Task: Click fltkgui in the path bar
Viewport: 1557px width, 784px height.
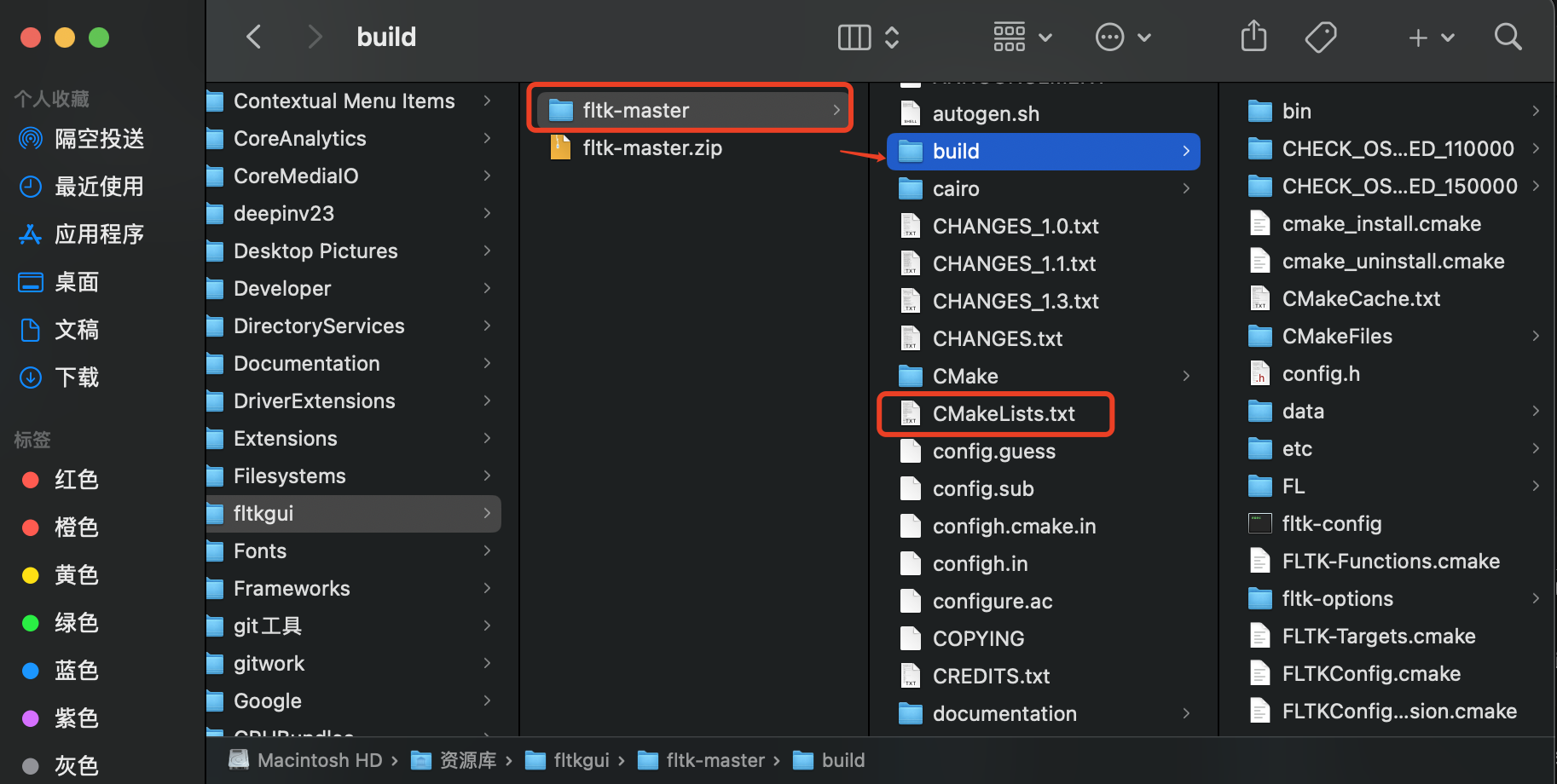Action: click(567, 759)
